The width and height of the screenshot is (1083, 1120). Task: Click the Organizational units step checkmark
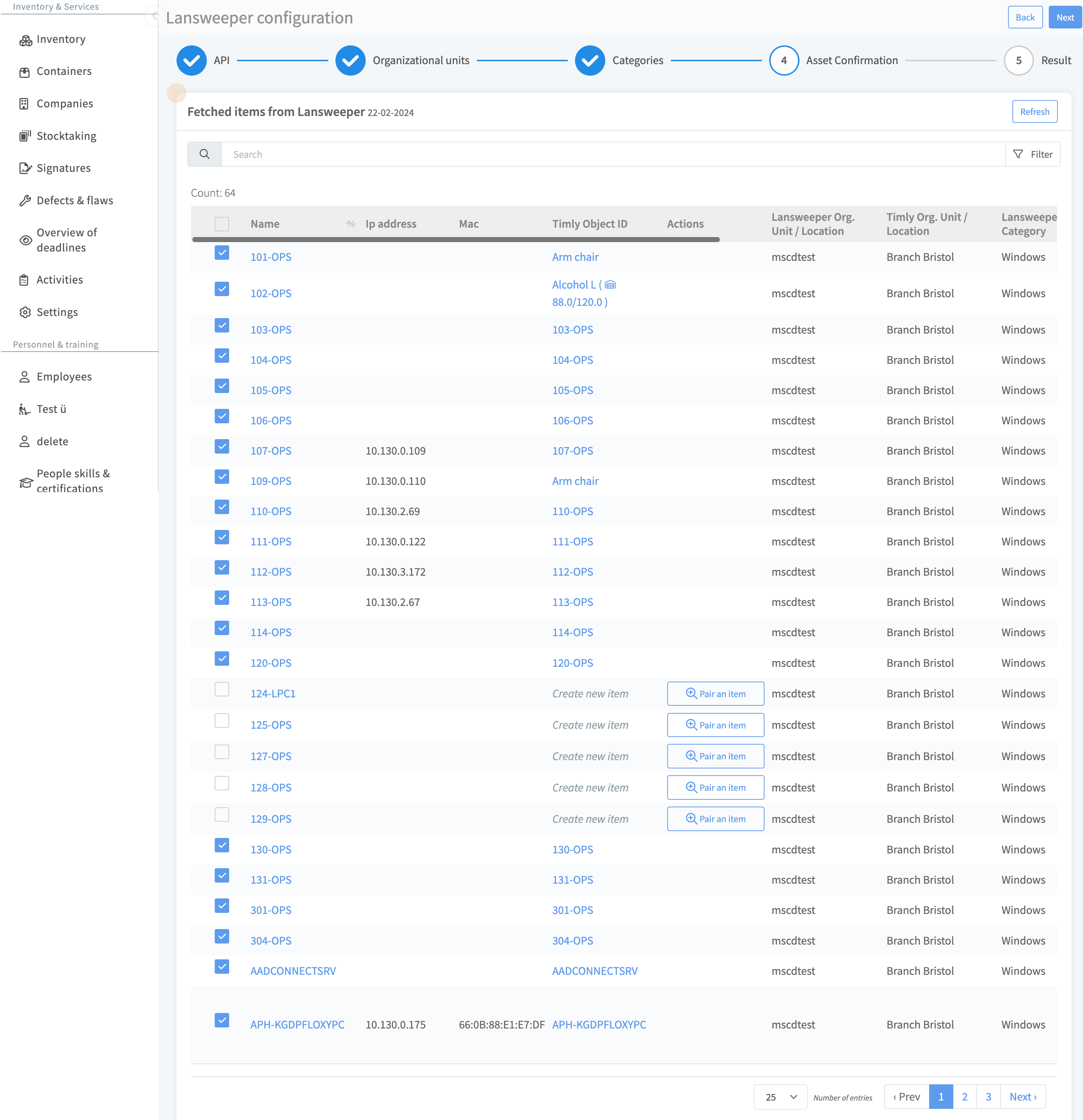(x=350, y=61)
